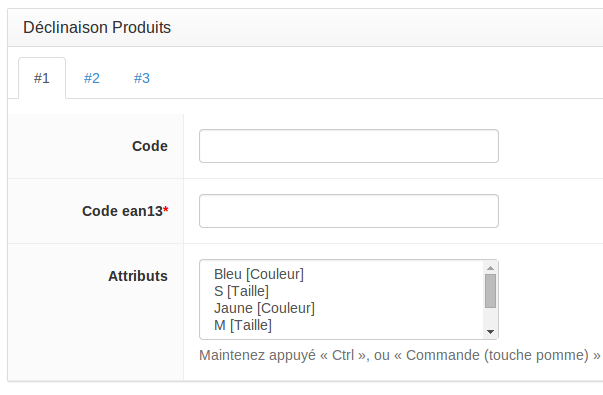This screenshot has width=603, height=395.
Task: Open the #3 declination tab
Action: coord(142,78)
